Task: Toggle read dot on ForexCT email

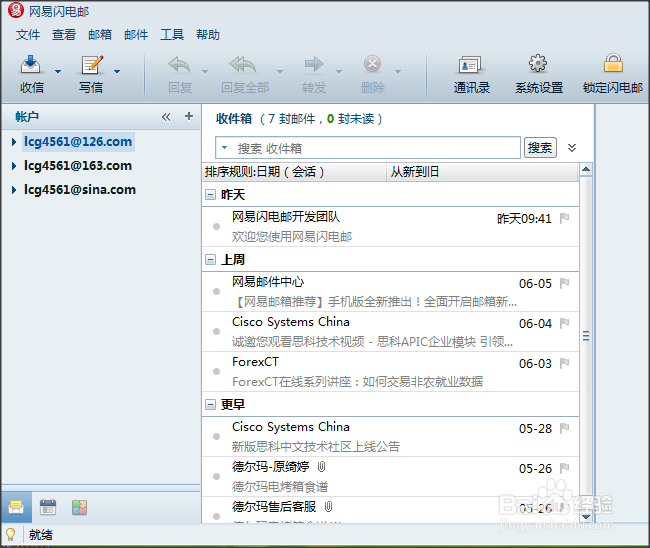Action: (x=216, y=371)
